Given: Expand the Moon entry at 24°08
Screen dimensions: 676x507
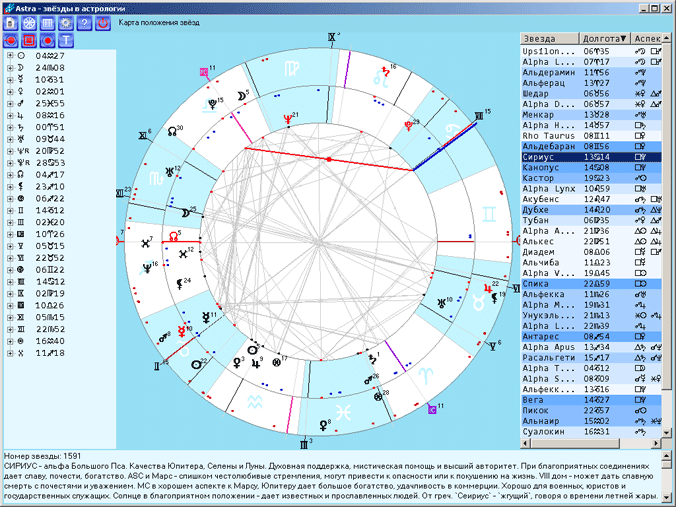Looking at the screenshot, I should pyautogui.click(x=9, y=68).
